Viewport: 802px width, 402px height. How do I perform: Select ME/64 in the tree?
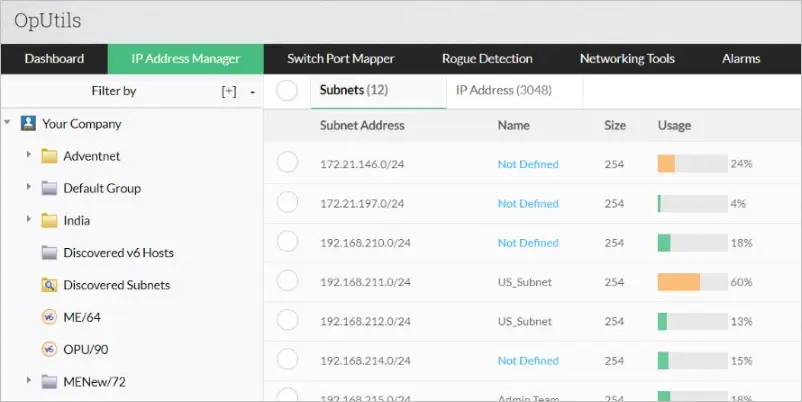(82, 317)
